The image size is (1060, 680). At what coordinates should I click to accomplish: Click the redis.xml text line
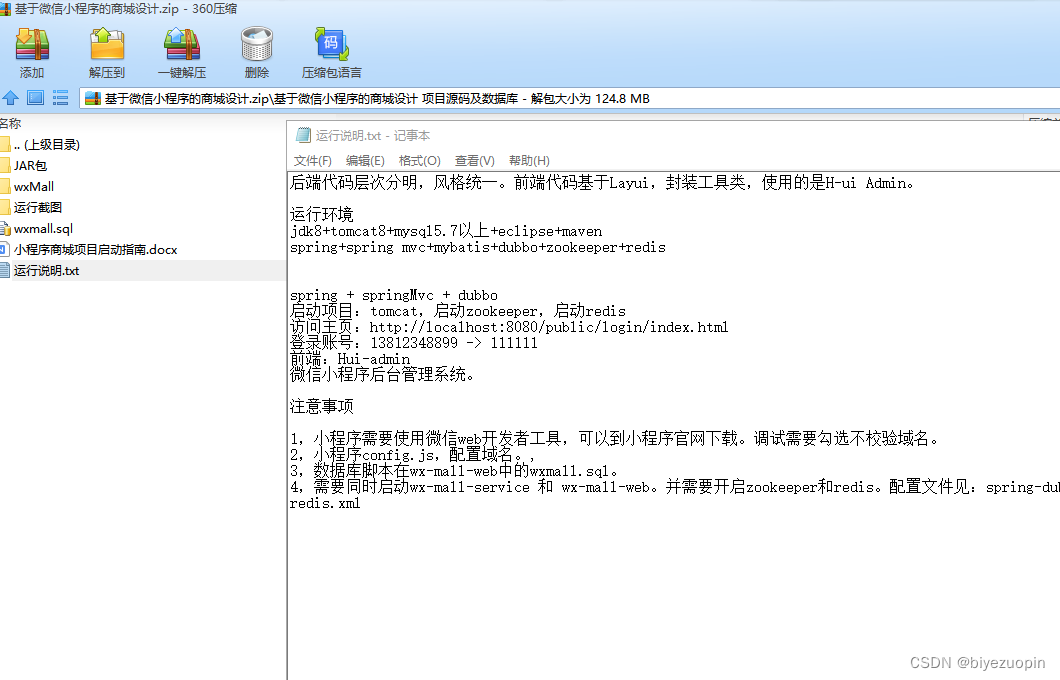point(325,503)
